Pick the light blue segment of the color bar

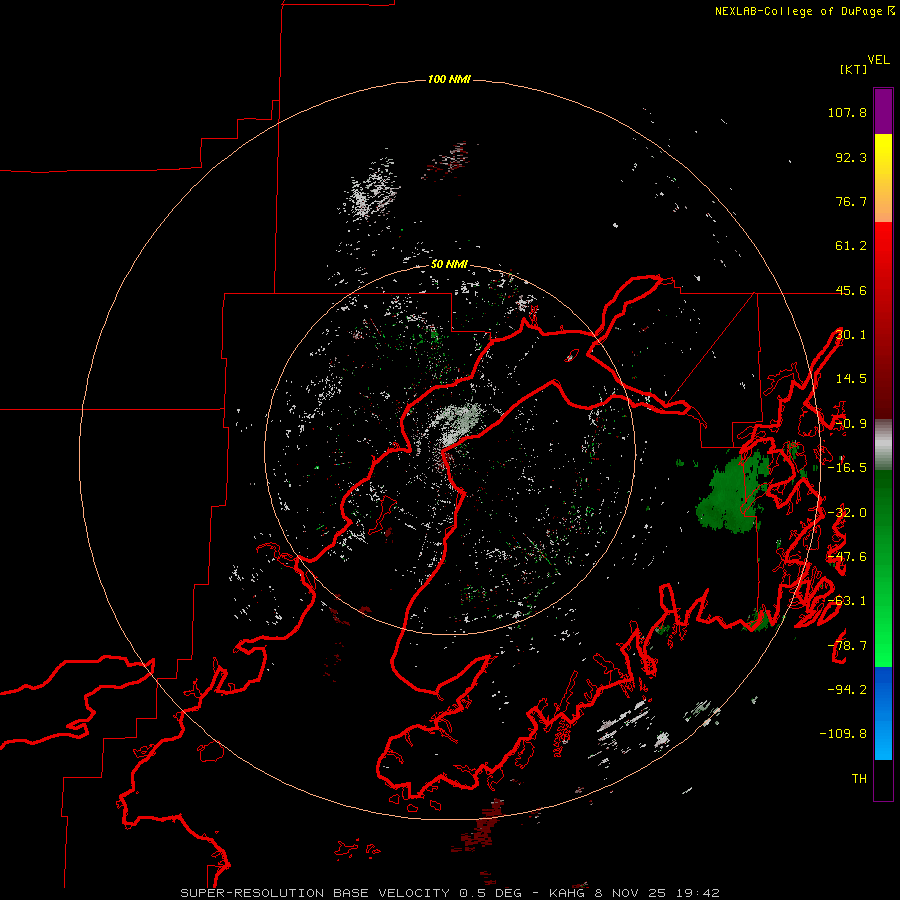[x=883, y=740]
